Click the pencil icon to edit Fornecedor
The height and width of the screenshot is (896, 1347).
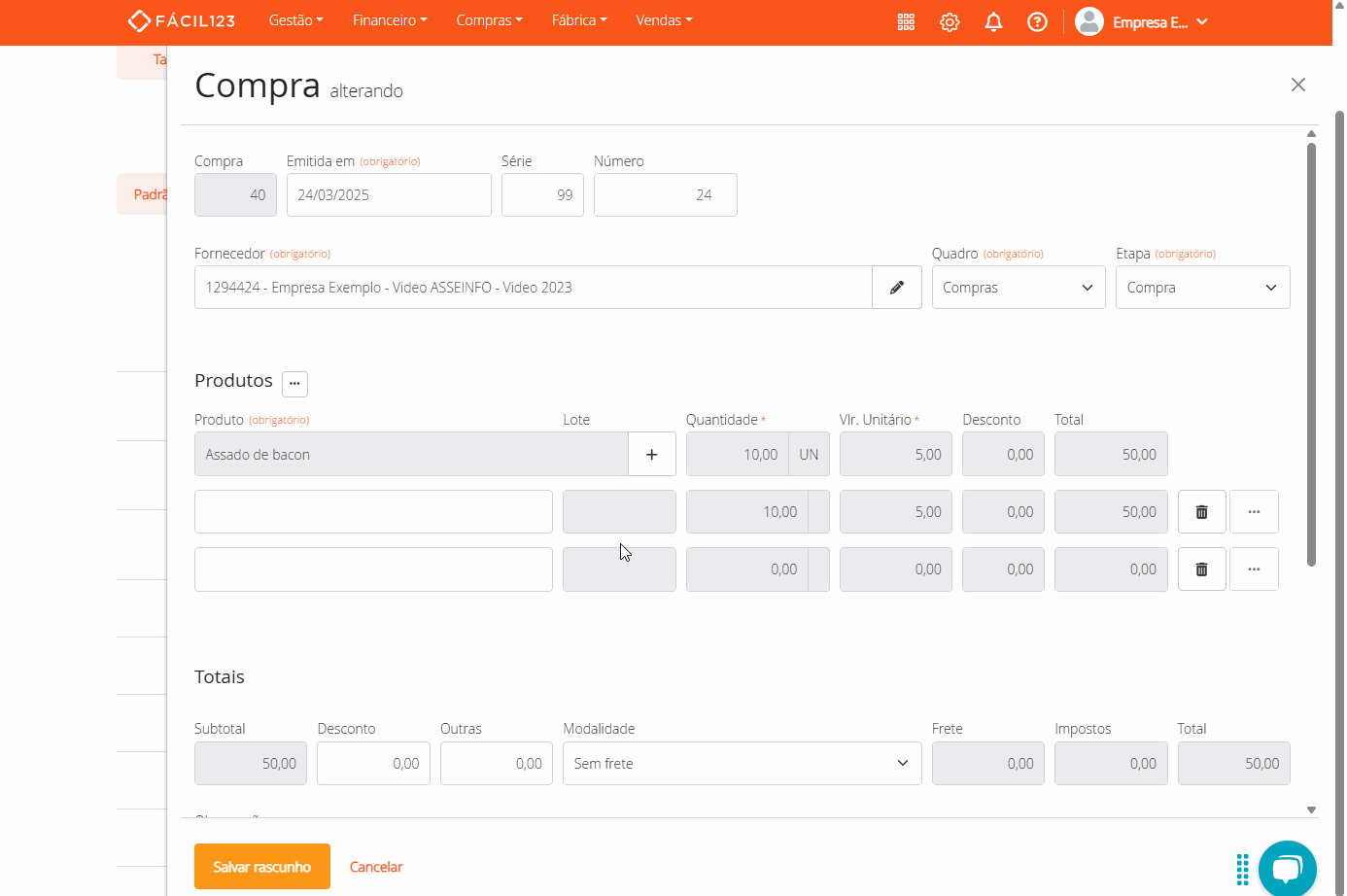(896, 288)
